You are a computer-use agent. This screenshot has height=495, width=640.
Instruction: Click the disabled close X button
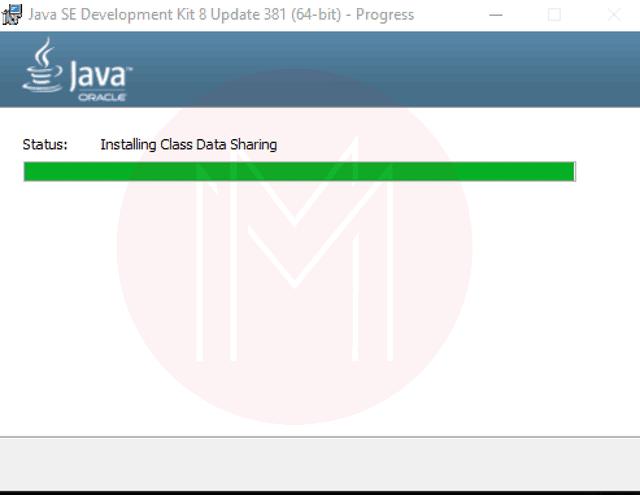(614, 15)
